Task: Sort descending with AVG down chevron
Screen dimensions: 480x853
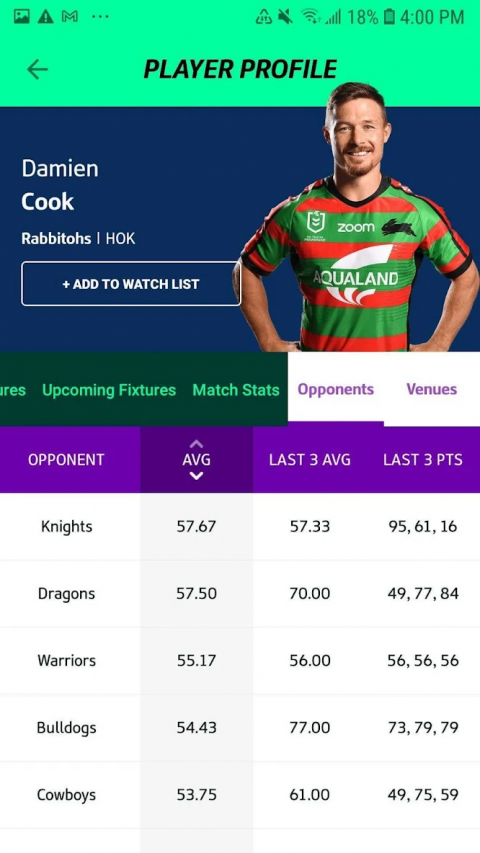Action: point(196,476)
